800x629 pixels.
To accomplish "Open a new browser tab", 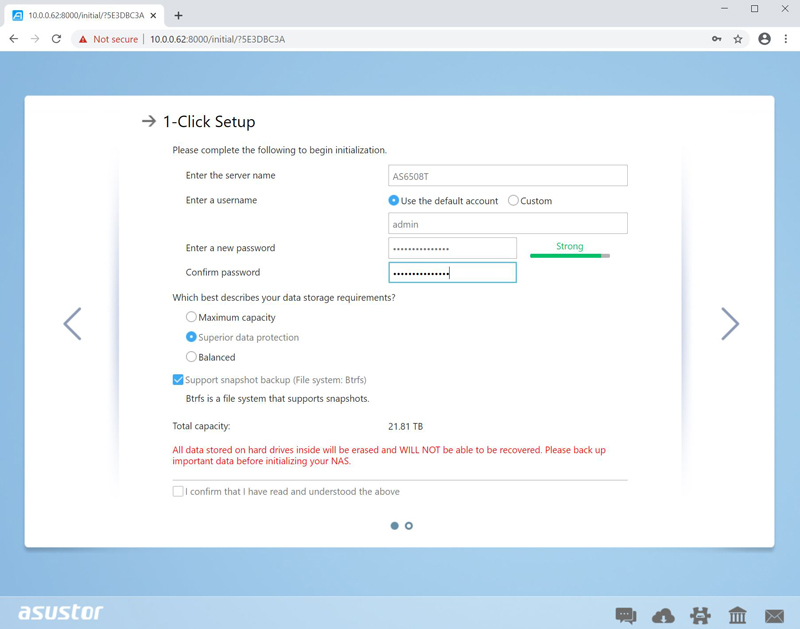I will tap(178, 15).
